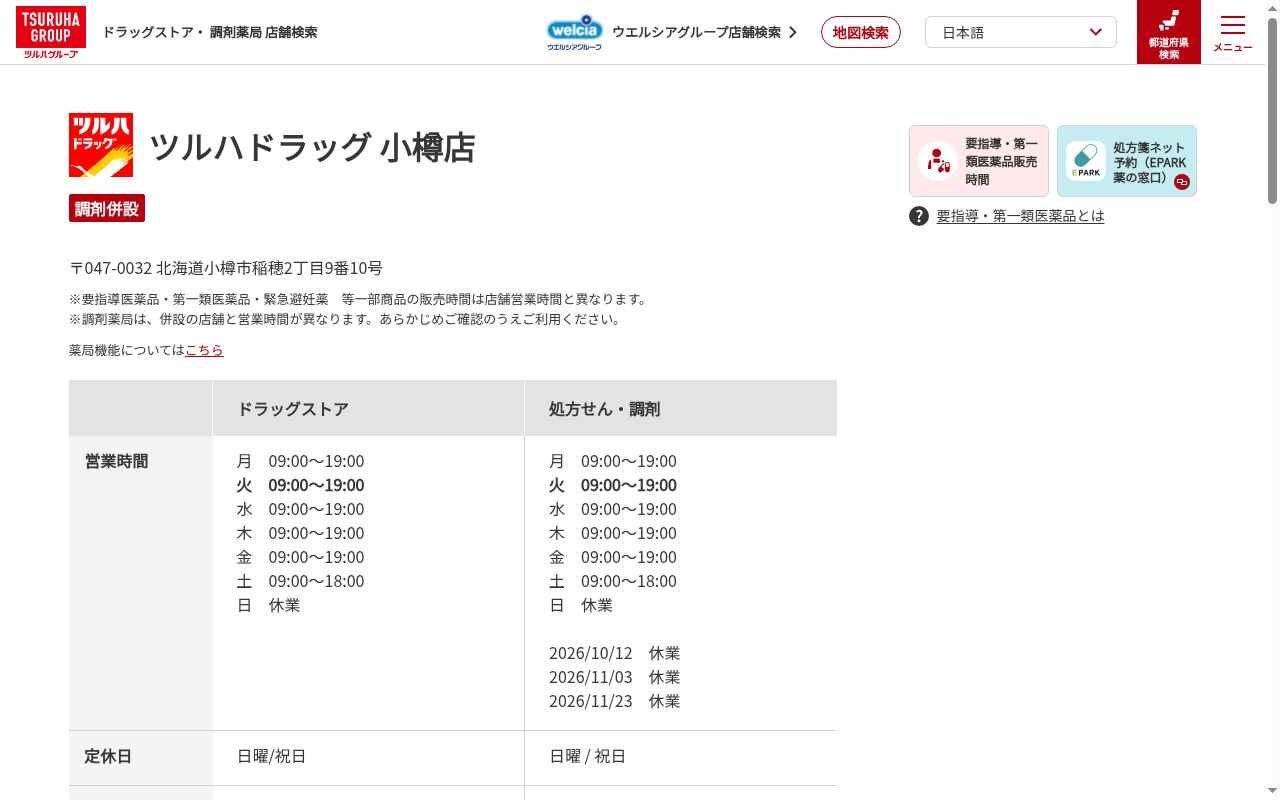Click 日曜/祝日 in the ドラッグストア column

[x=271, y=756]
